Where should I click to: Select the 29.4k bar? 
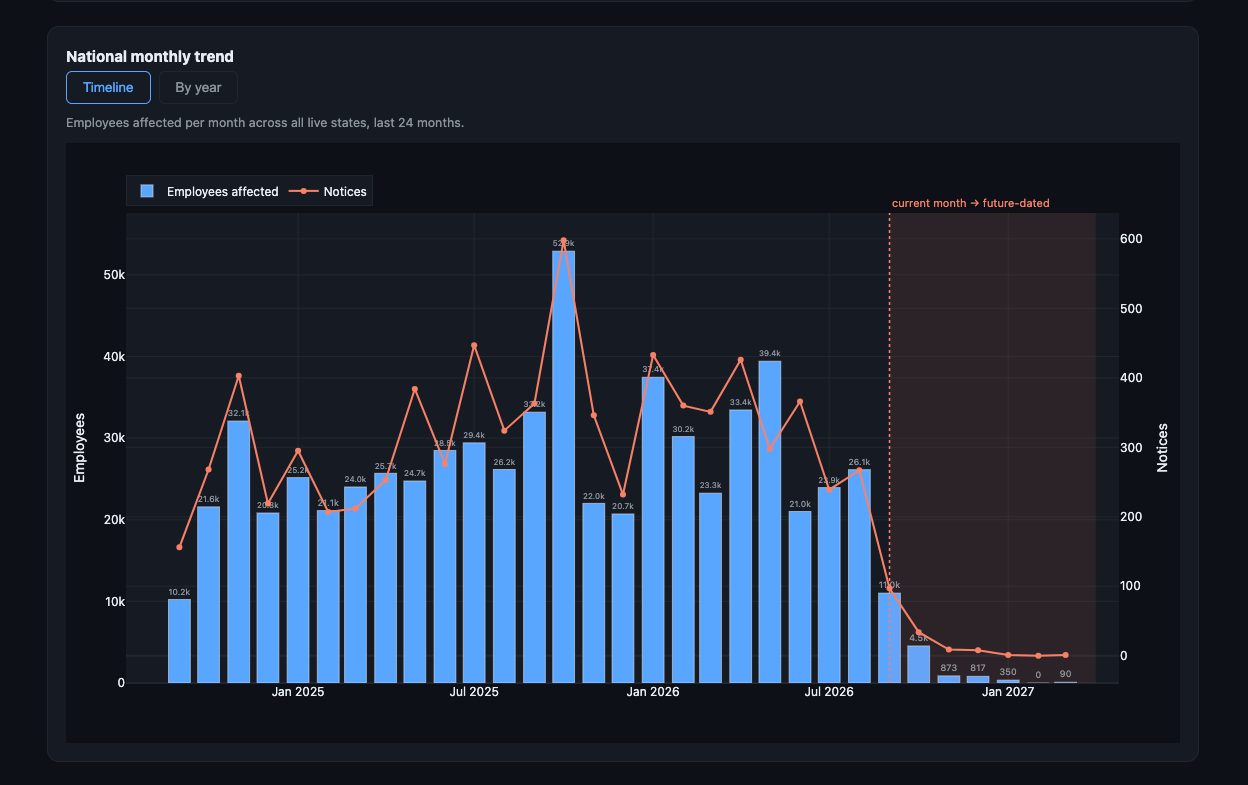[x=474, y=563]
